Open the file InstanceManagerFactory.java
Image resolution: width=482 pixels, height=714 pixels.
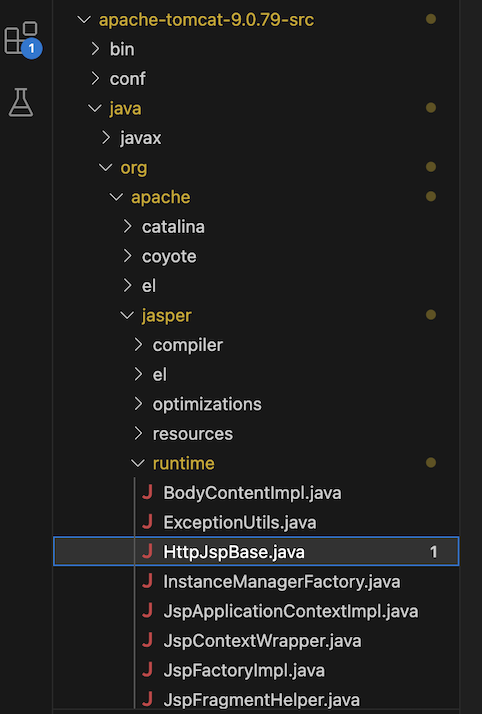click(282, 582)
